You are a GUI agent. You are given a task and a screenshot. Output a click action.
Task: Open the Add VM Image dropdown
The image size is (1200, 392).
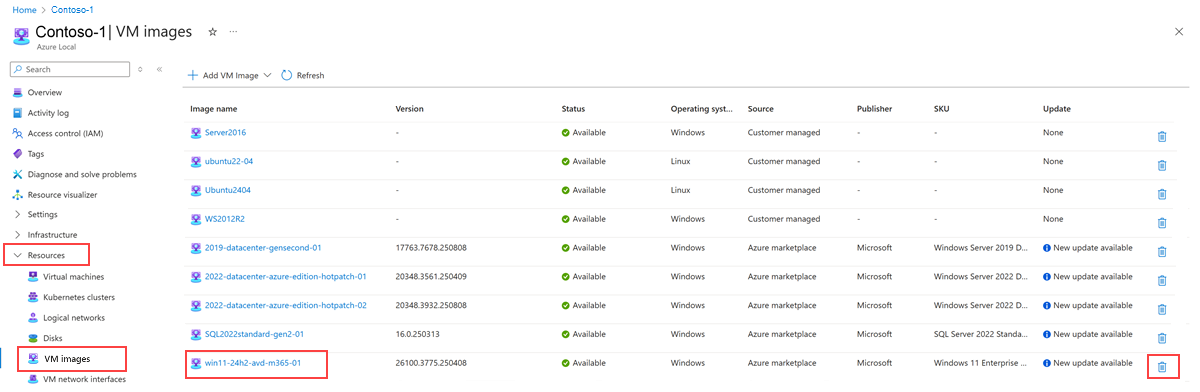pos(229,75)
